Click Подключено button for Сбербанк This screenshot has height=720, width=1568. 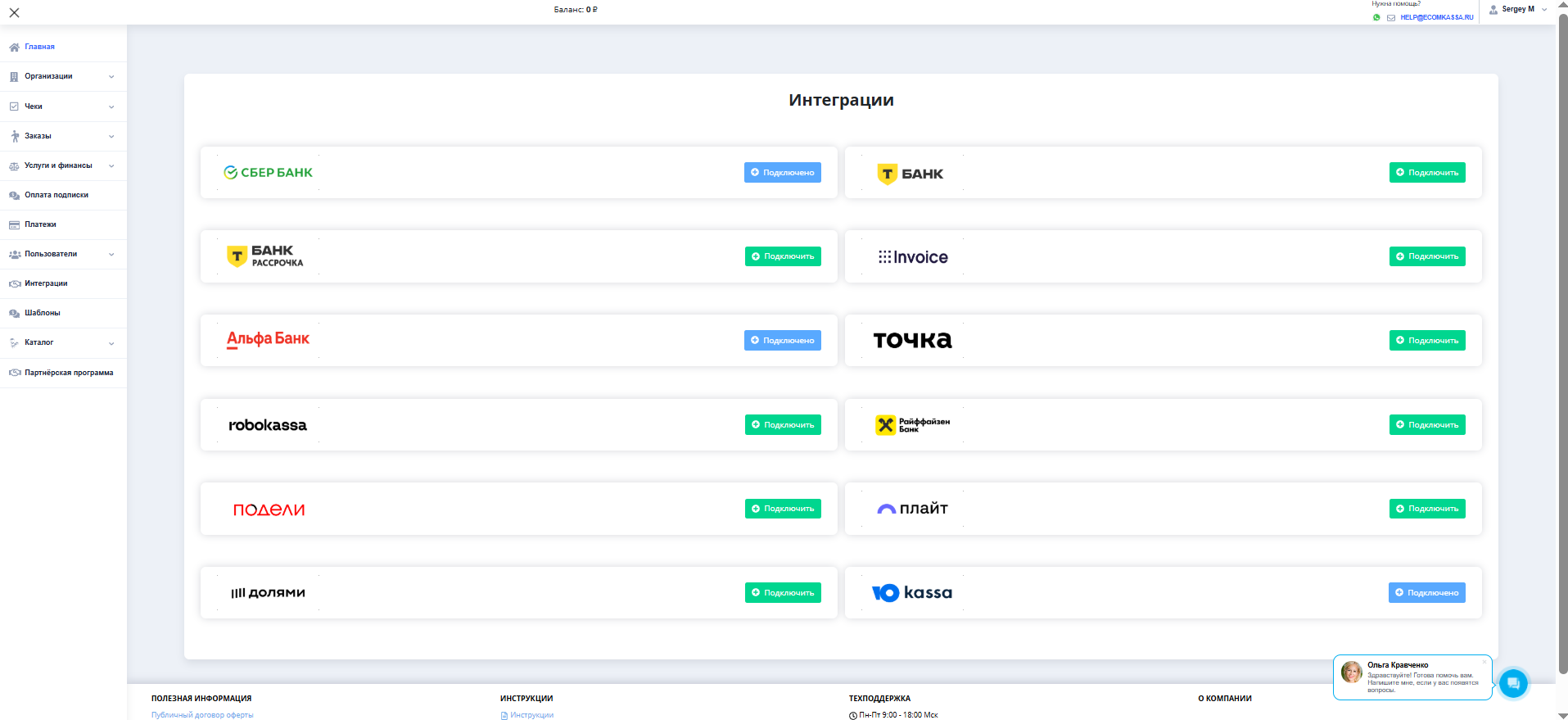(782, 173)
